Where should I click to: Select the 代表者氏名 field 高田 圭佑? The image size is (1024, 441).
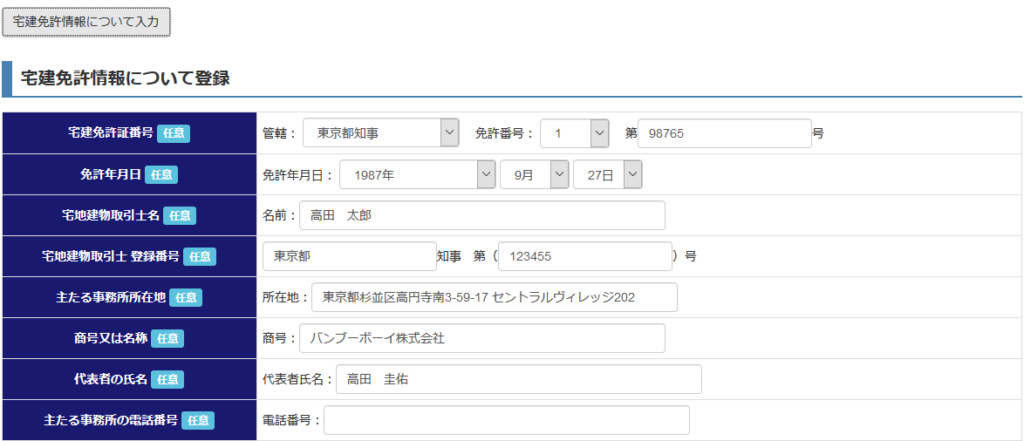[x=519, y=379]
